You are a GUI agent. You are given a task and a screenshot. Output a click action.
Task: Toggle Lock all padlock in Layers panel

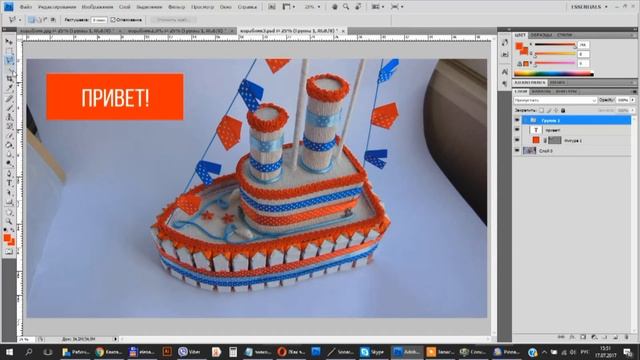point(563,110)
